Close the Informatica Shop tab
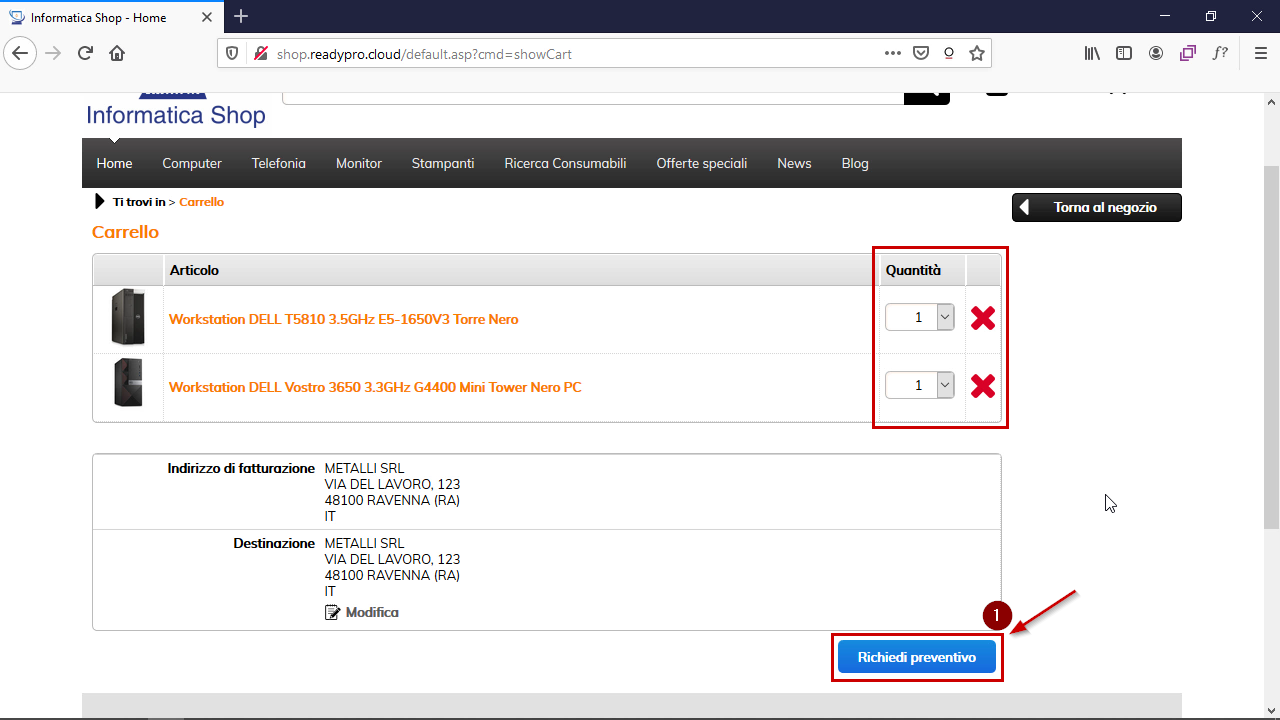Image resolution: width=1280 pixels, height=720 pixels. pyautogui.click(x=209, y=17)
